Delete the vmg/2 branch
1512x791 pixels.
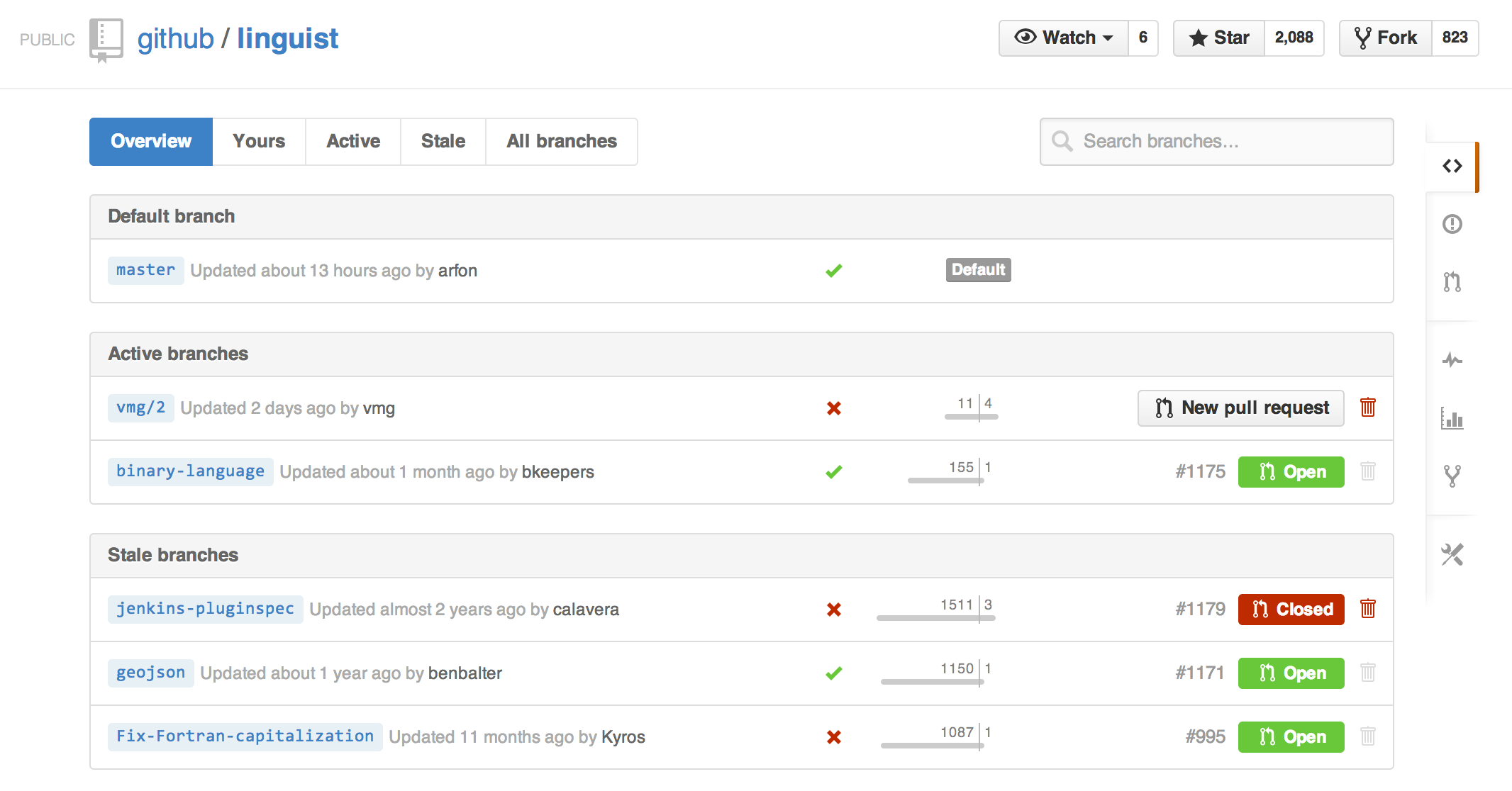coord(1368,408)
